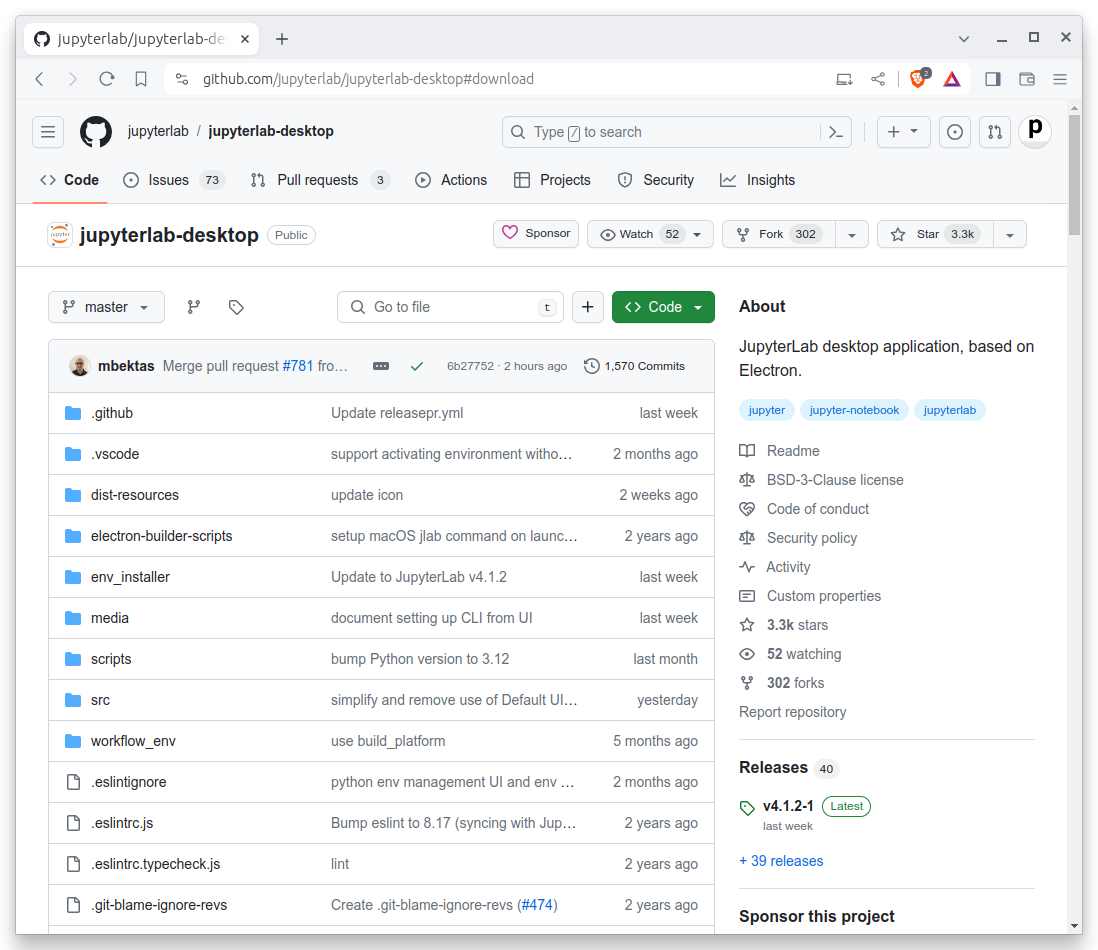The width and height of the screenshot is (1098, 950).
Task: Open the v4.1.2-1 latest release
Action: coord(788,806)
